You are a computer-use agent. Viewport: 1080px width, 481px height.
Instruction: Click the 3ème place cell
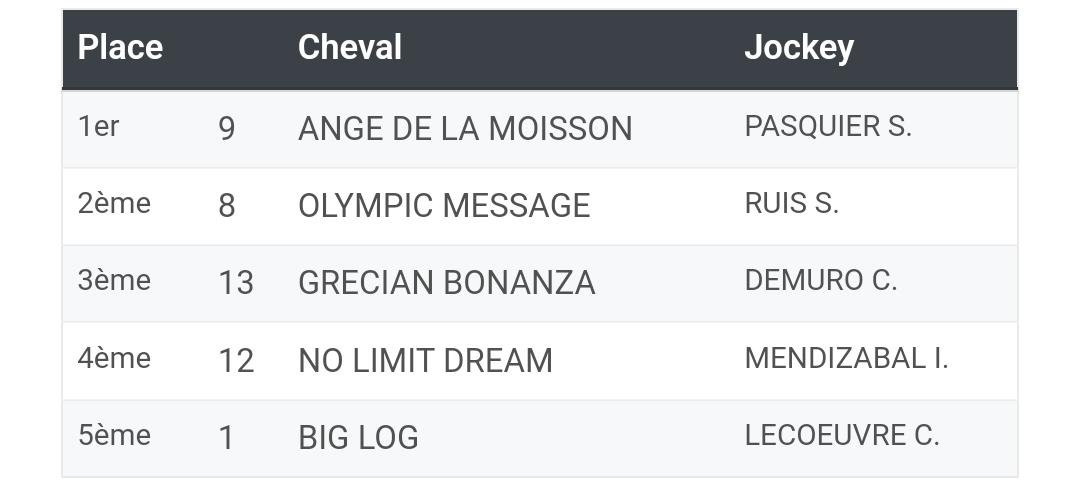pyautogui.click(x=114, y=280)
